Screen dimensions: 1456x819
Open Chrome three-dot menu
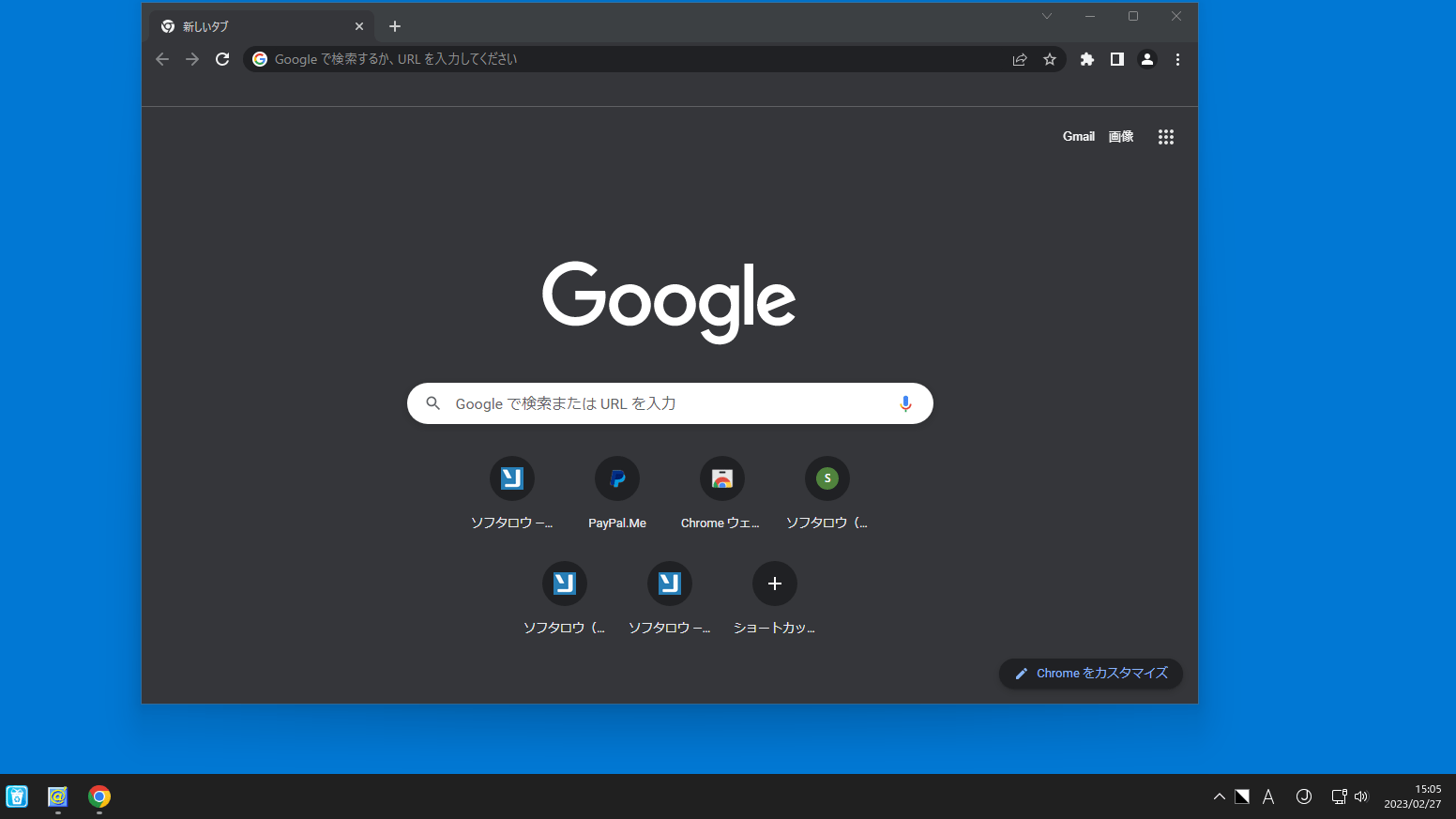click(x=1177, y=59)
